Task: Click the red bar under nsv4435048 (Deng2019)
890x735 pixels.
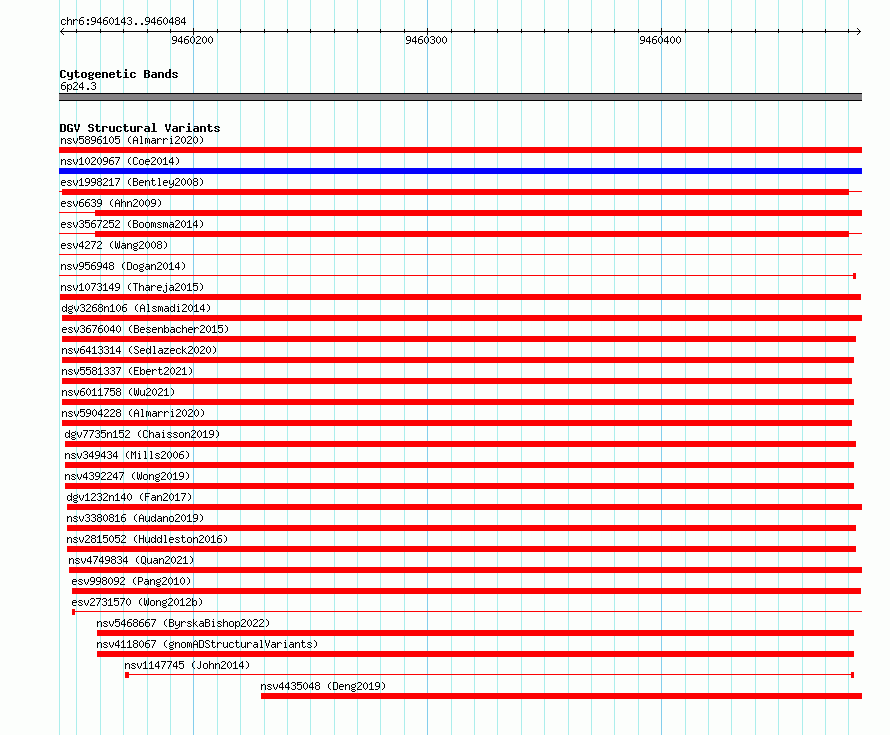Action: (561, 696)
